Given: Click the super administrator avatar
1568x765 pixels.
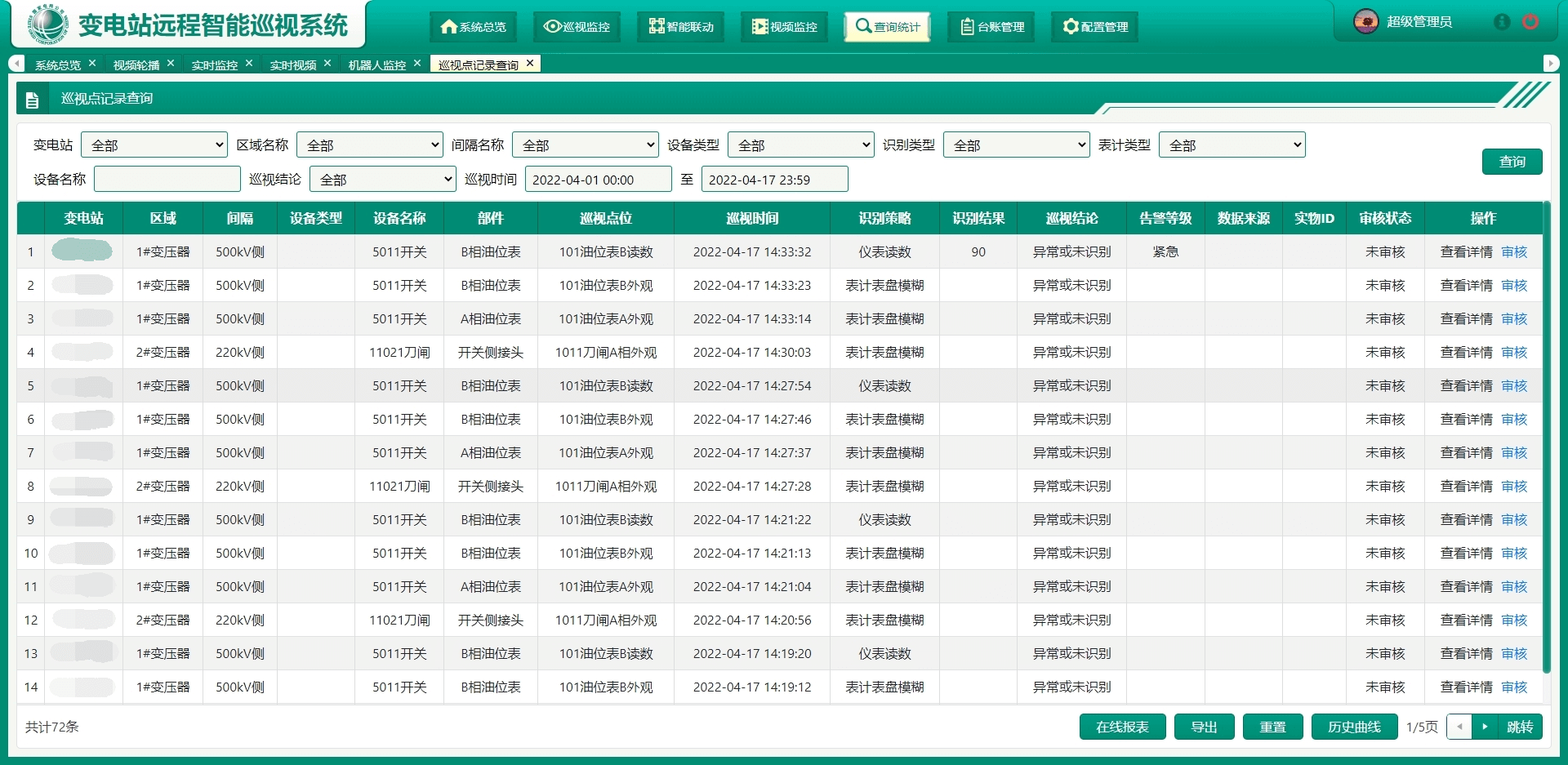Looking at the screenshot, I should pos(1365,22).
